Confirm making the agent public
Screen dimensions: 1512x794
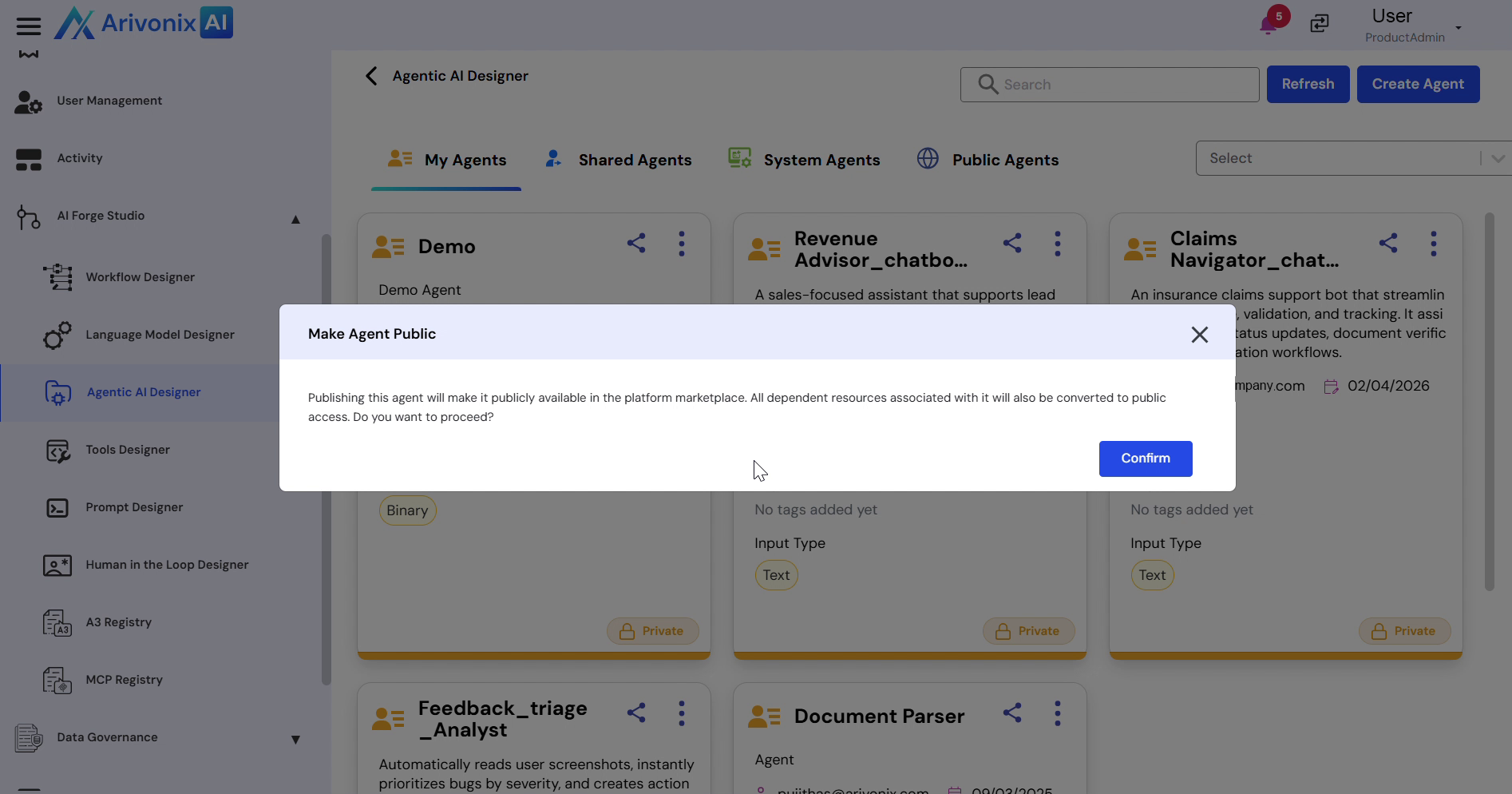pyautogui.click(x=1146, y=459)
